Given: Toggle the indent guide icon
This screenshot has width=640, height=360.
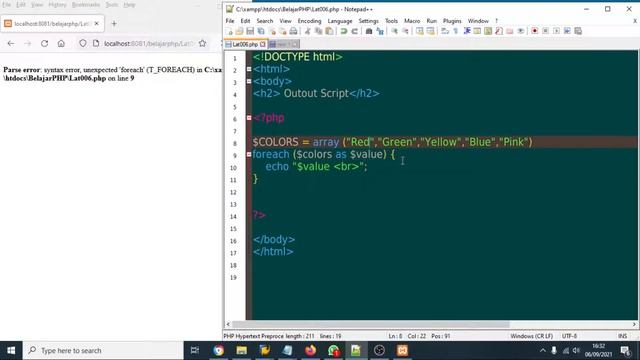Looking at the screenshot, I should pyautogui.click(x=467, y=31).
